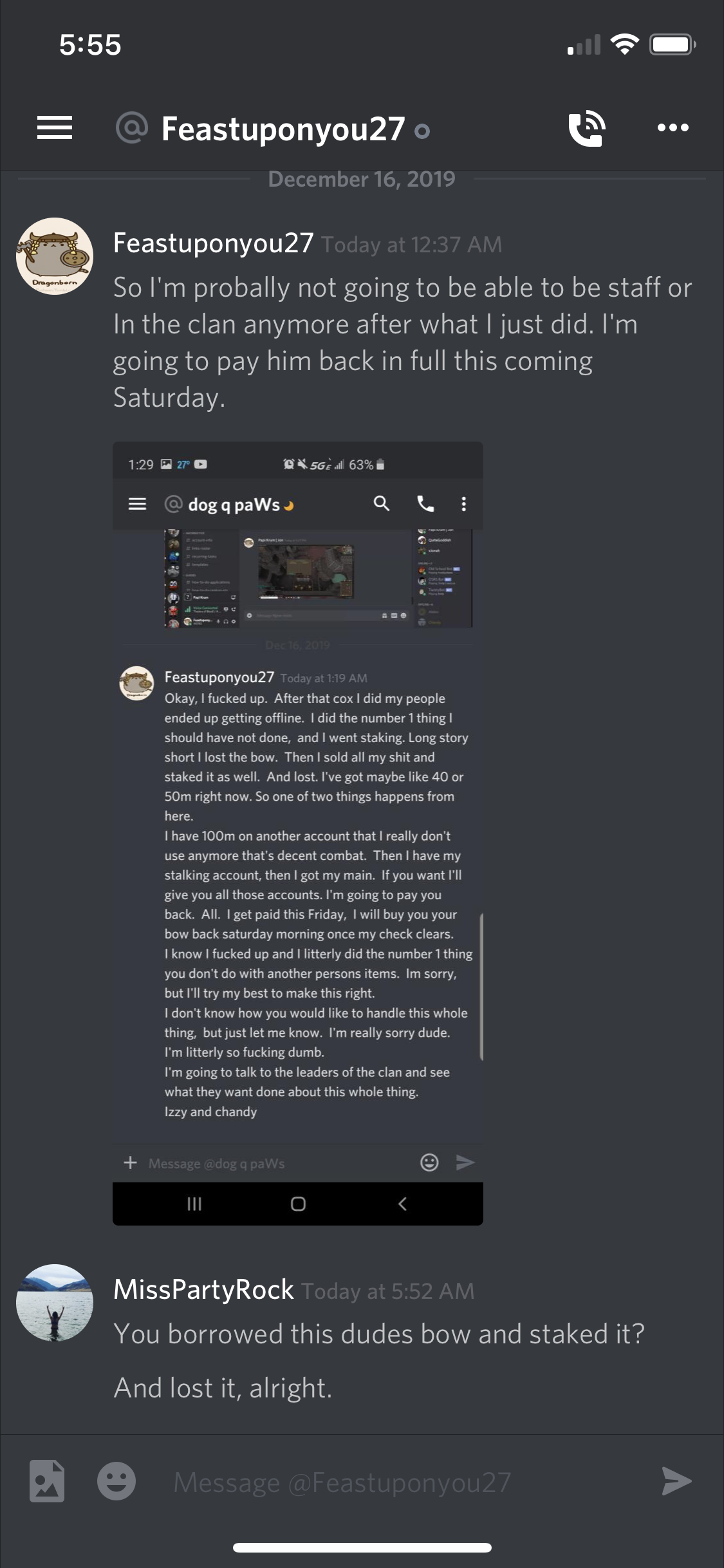The image size is (724, 1568).
Task: Tap the iOS home indicator bar
Action: (362, 1547)
